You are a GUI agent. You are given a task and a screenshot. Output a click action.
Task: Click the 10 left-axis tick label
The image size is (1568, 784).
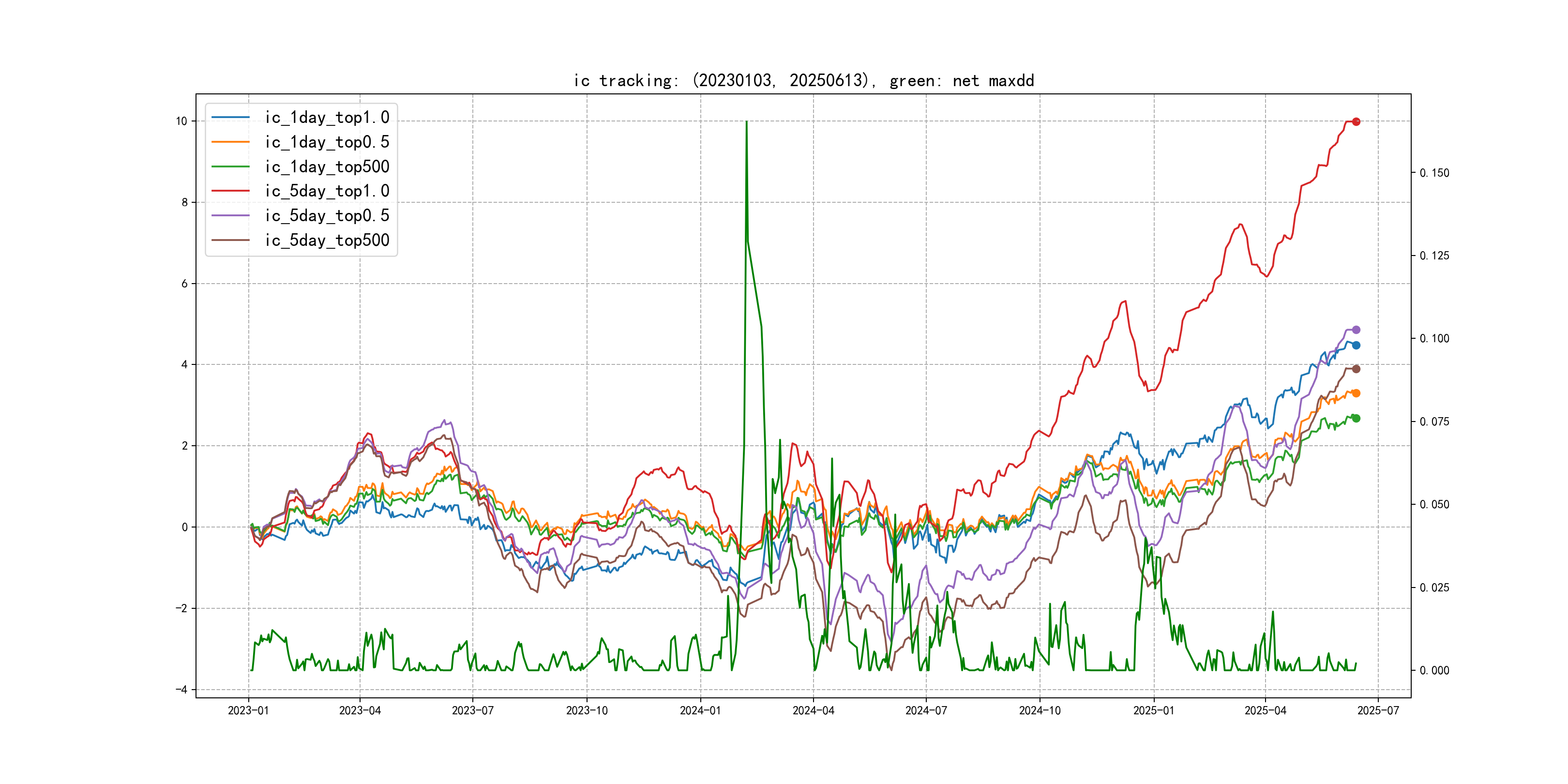coord(181,121)
